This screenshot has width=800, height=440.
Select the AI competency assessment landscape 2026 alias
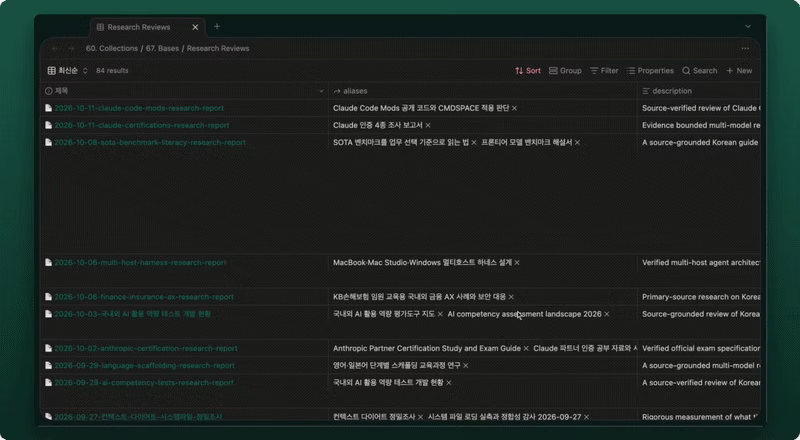pos(524,314)
